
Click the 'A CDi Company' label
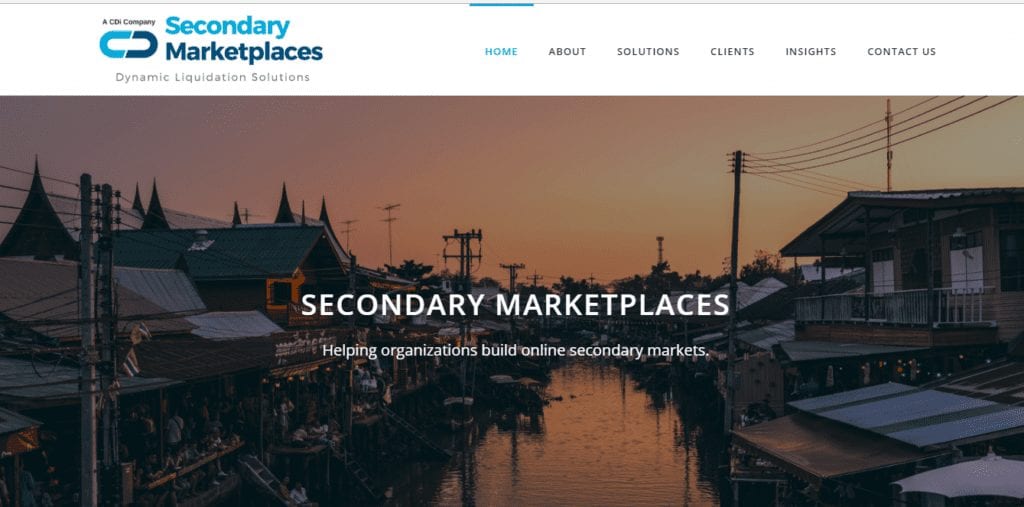(129, 22)
